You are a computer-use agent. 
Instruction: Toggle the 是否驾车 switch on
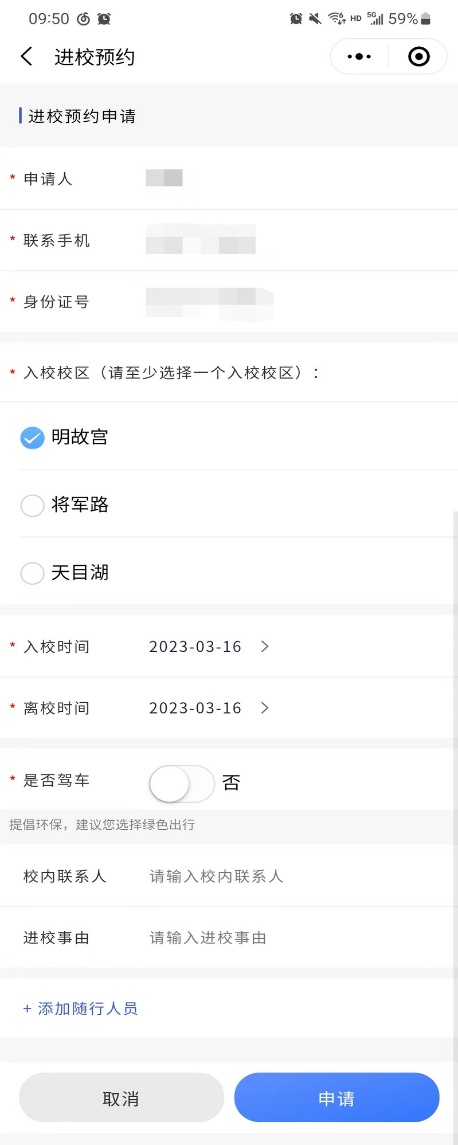[x=182, y=784]
